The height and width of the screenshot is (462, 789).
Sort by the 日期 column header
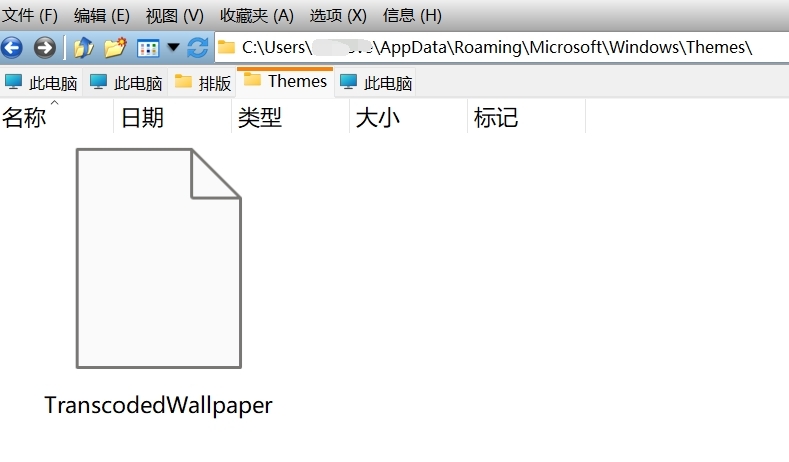(x=172, y=117)
